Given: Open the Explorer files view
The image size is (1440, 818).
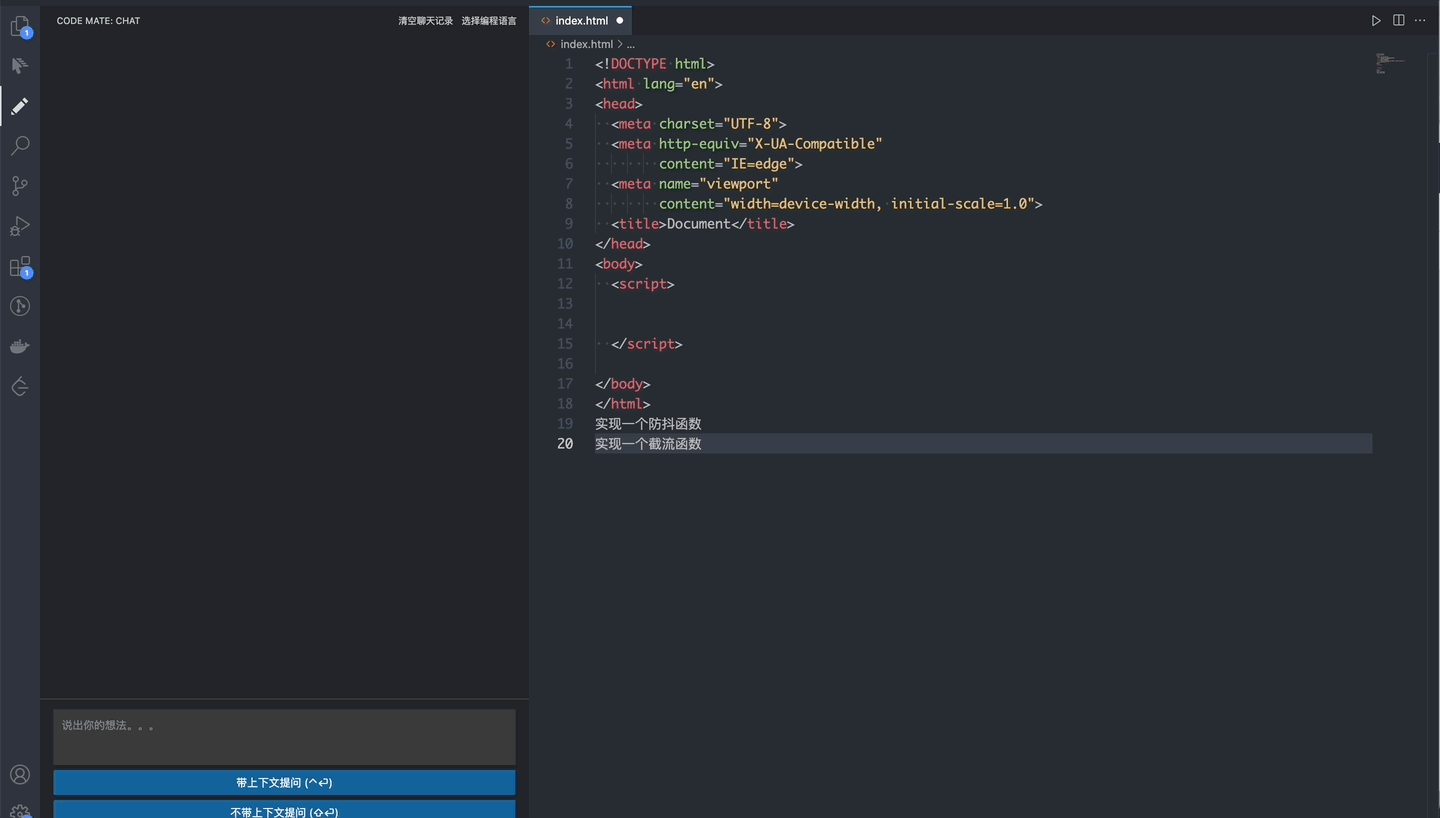Looking at the screenshot, I should (x=20, y=26).
